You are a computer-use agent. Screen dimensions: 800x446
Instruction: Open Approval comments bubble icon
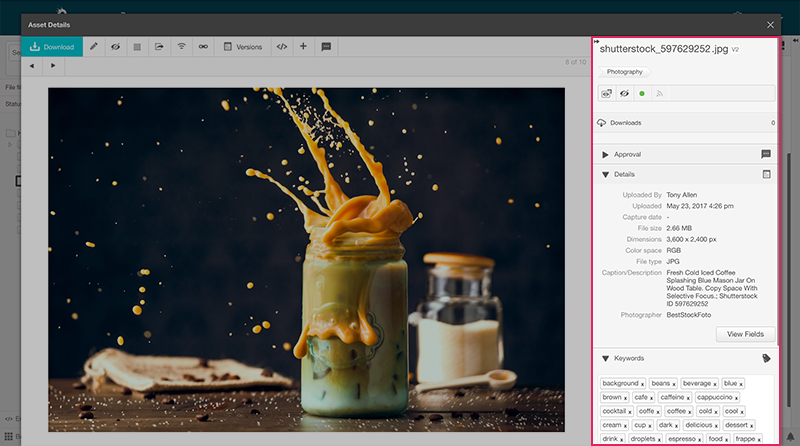tap(766, 154)
